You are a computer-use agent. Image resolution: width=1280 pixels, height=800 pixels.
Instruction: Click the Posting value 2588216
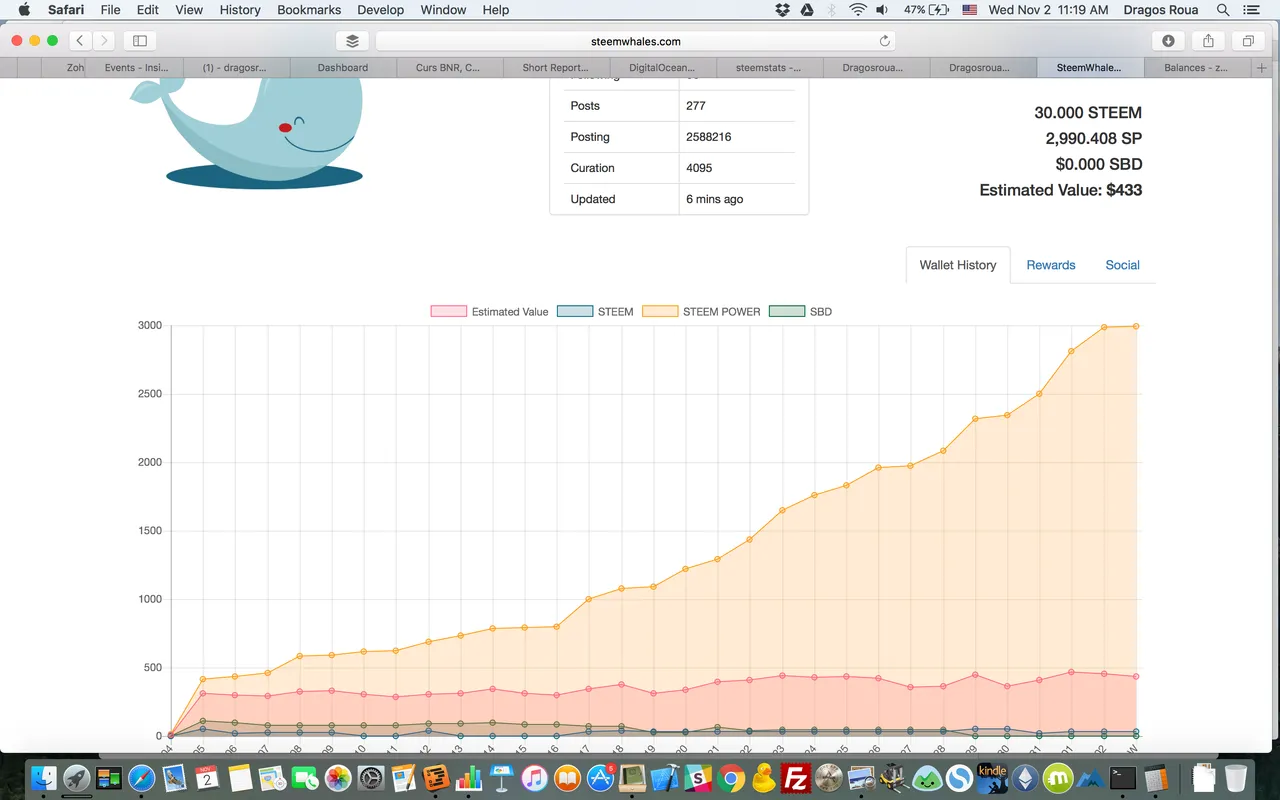[708, 137]
